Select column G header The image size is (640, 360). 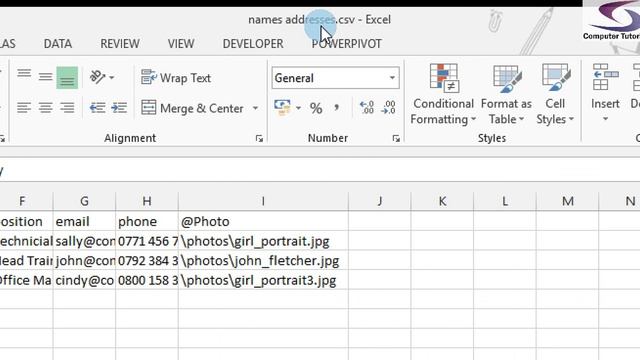click(x=84, y=201)
